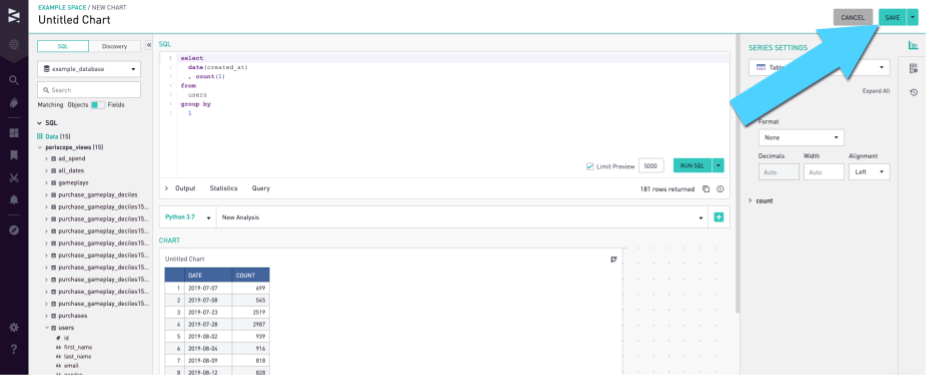Open the bookmark icon in the sidebar

14,155
